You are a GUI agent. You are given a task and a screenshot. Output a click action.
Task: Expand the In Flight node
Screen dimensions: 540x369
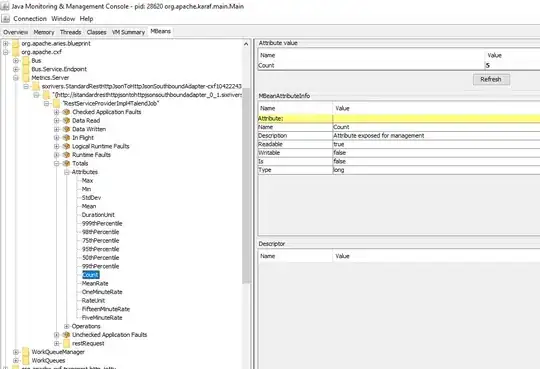pos(56,138)
